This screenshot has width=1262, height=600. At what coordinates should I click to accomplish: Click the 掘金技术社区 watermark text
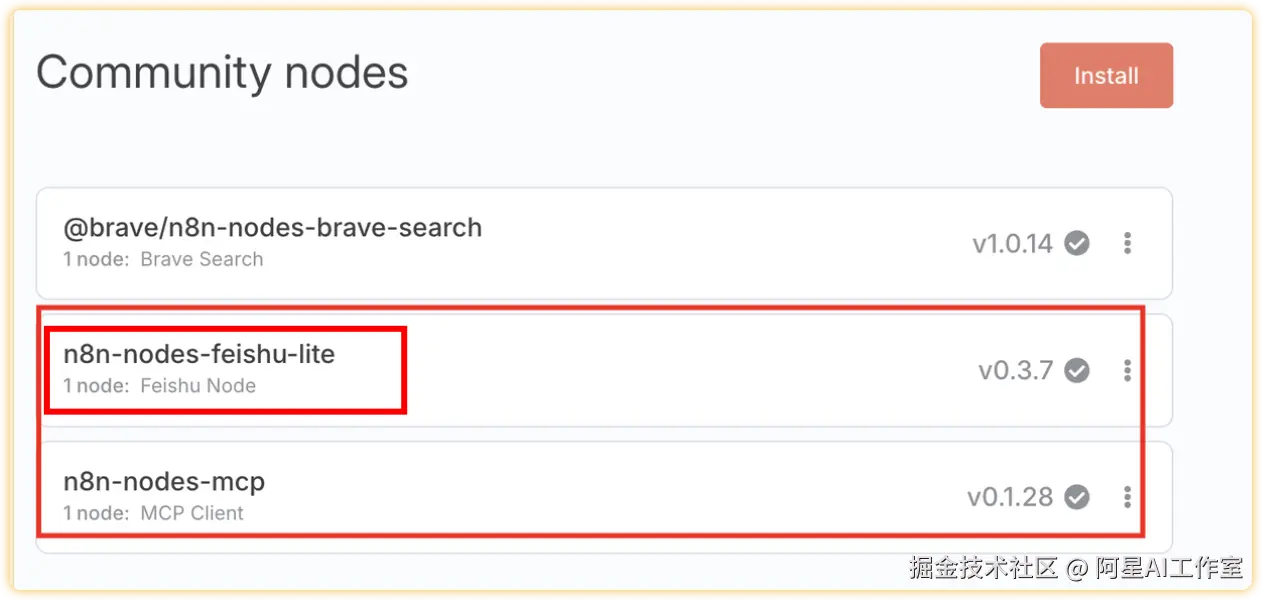[984, 568]
